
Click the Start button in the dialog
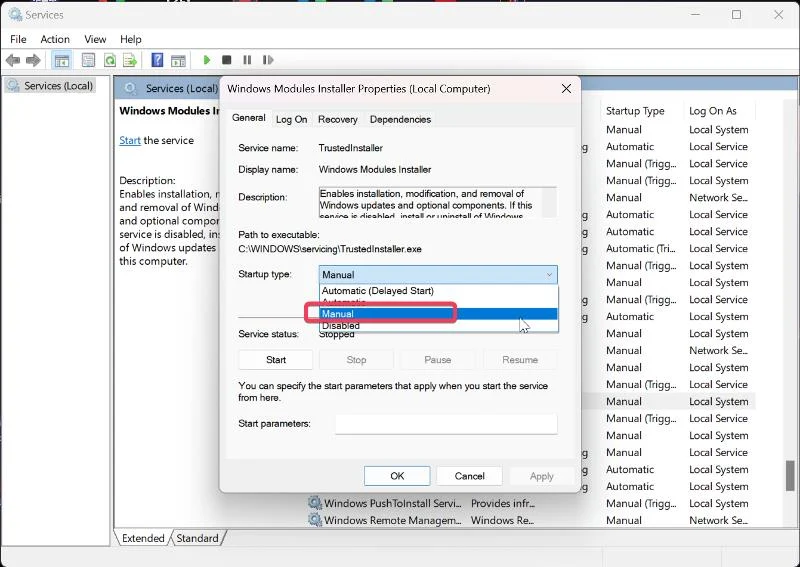276,360
